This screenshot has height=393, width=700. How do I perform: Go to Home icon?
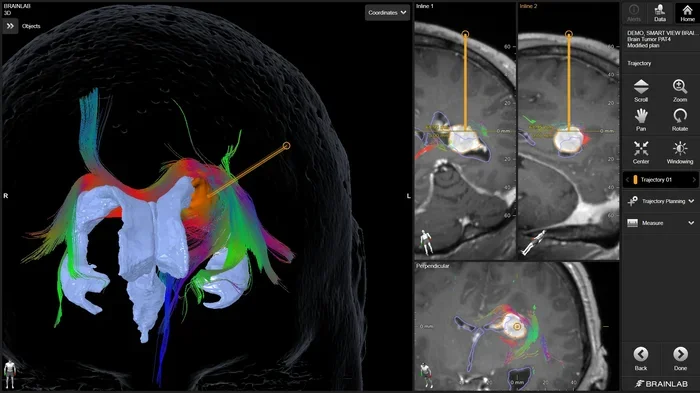687,13
